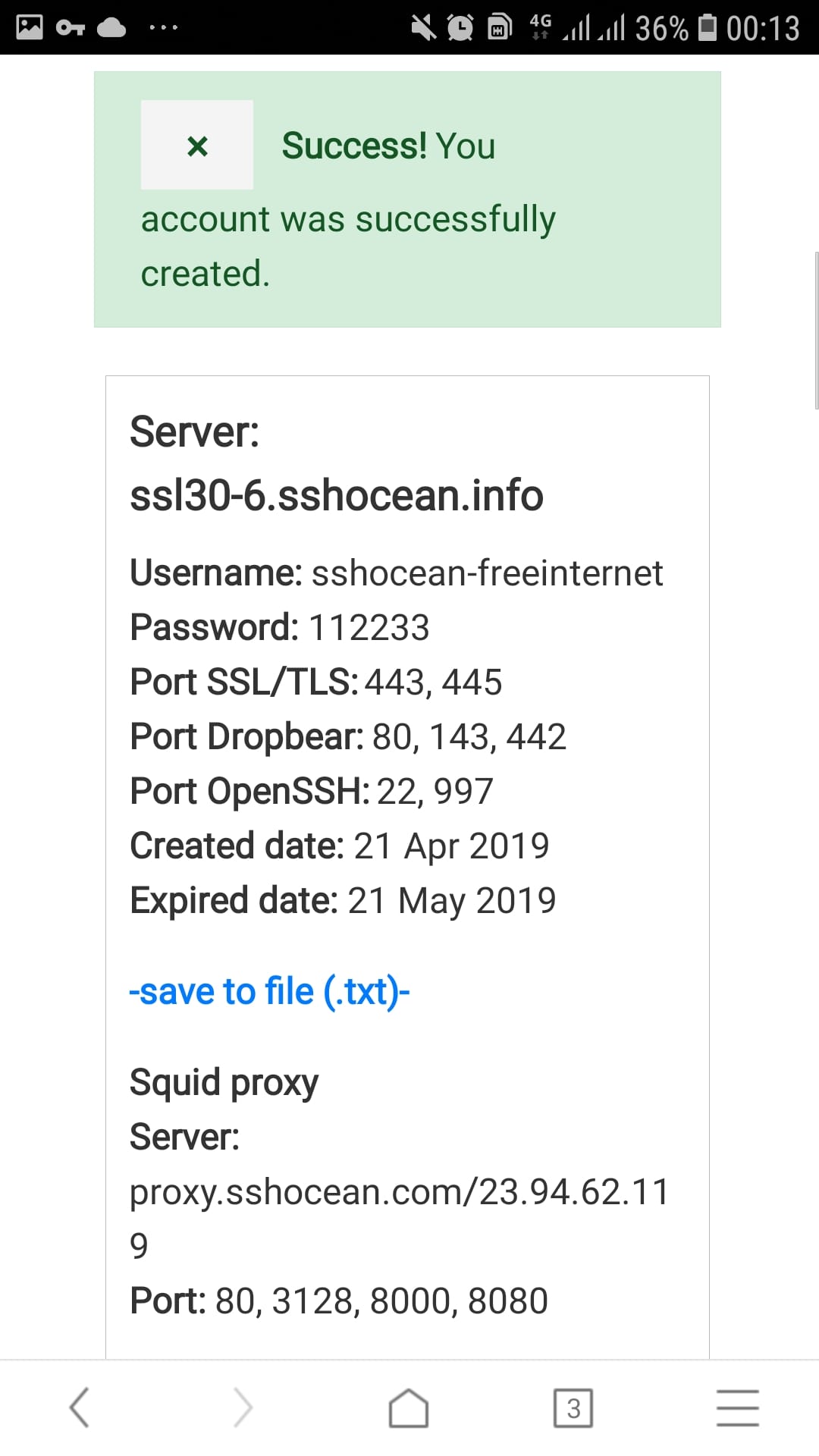Tap the VPN key status icon
This screenshot has width=819, height=1456.
tap(71, 28)
